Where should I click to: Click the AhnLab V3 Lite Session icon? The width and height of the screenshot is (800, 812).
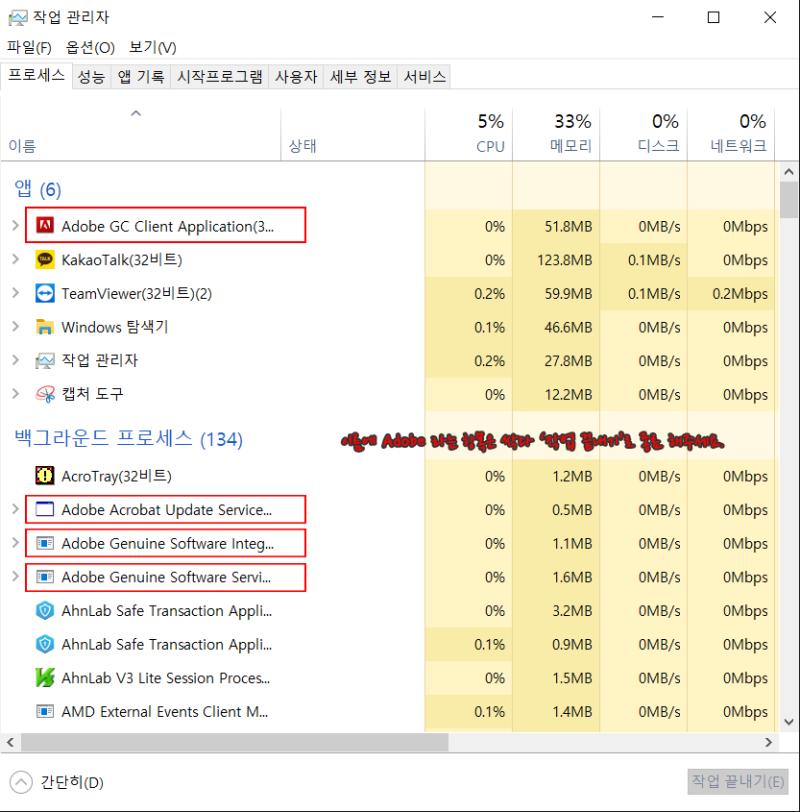click(45, 677)
